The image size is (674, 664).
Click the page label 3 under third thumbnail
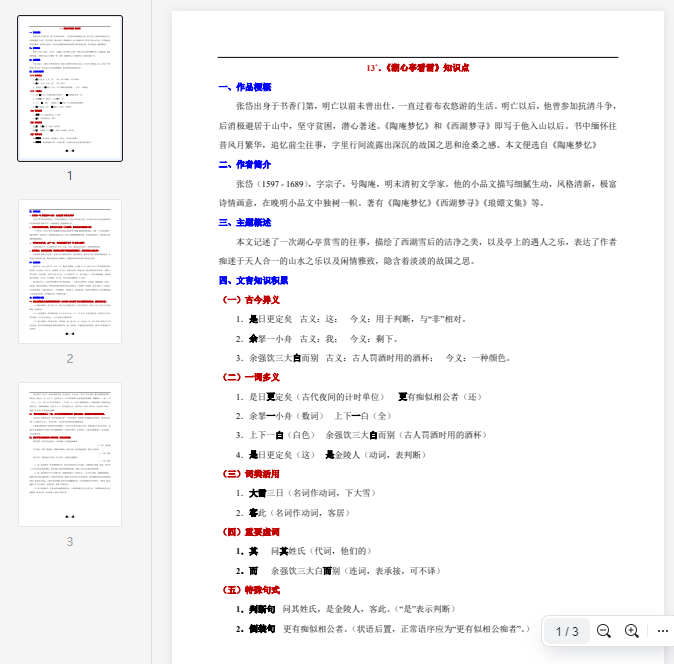[x=70, y=542]
